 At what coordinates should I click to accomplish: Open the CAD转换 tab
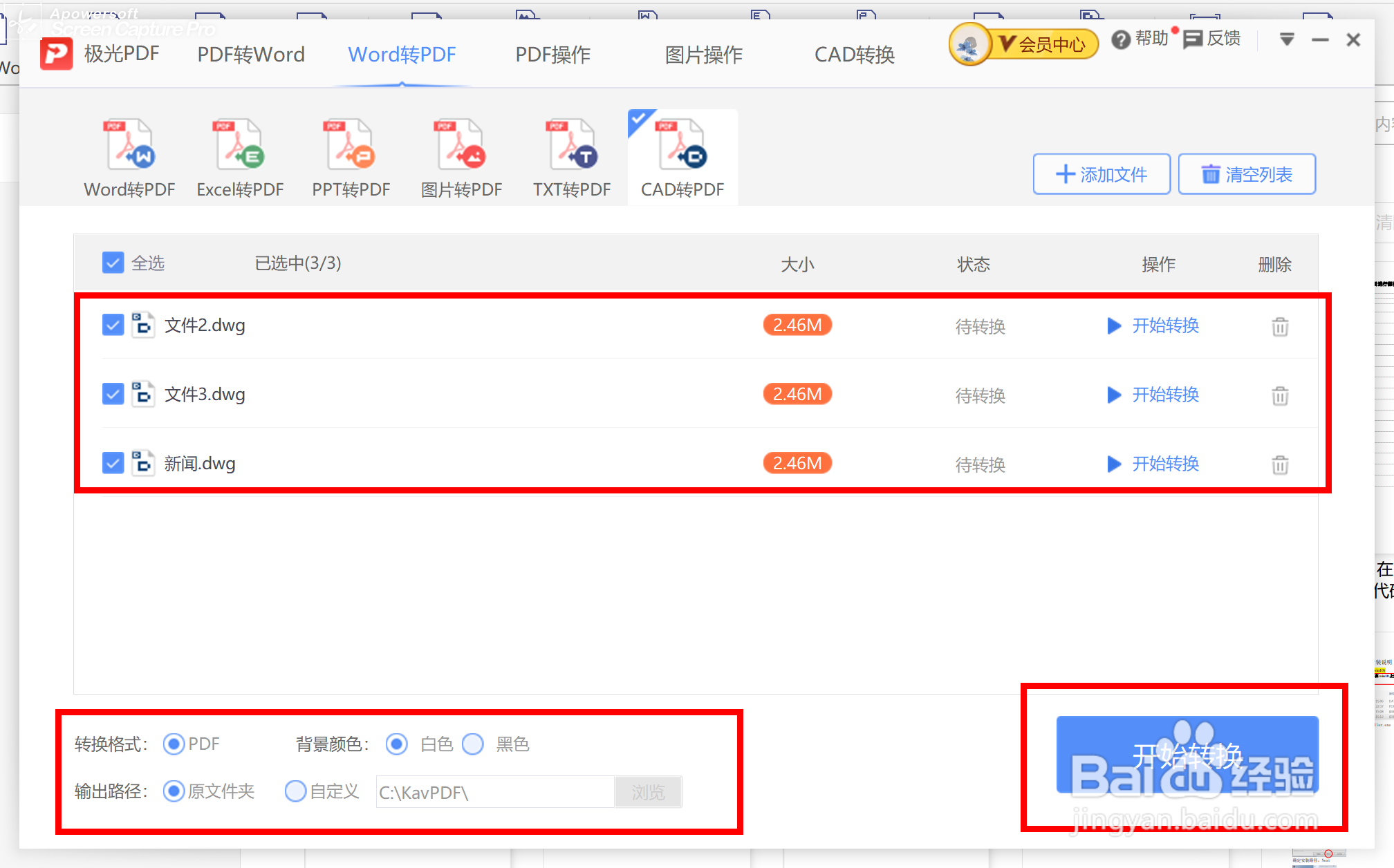[x=854, y=55]
